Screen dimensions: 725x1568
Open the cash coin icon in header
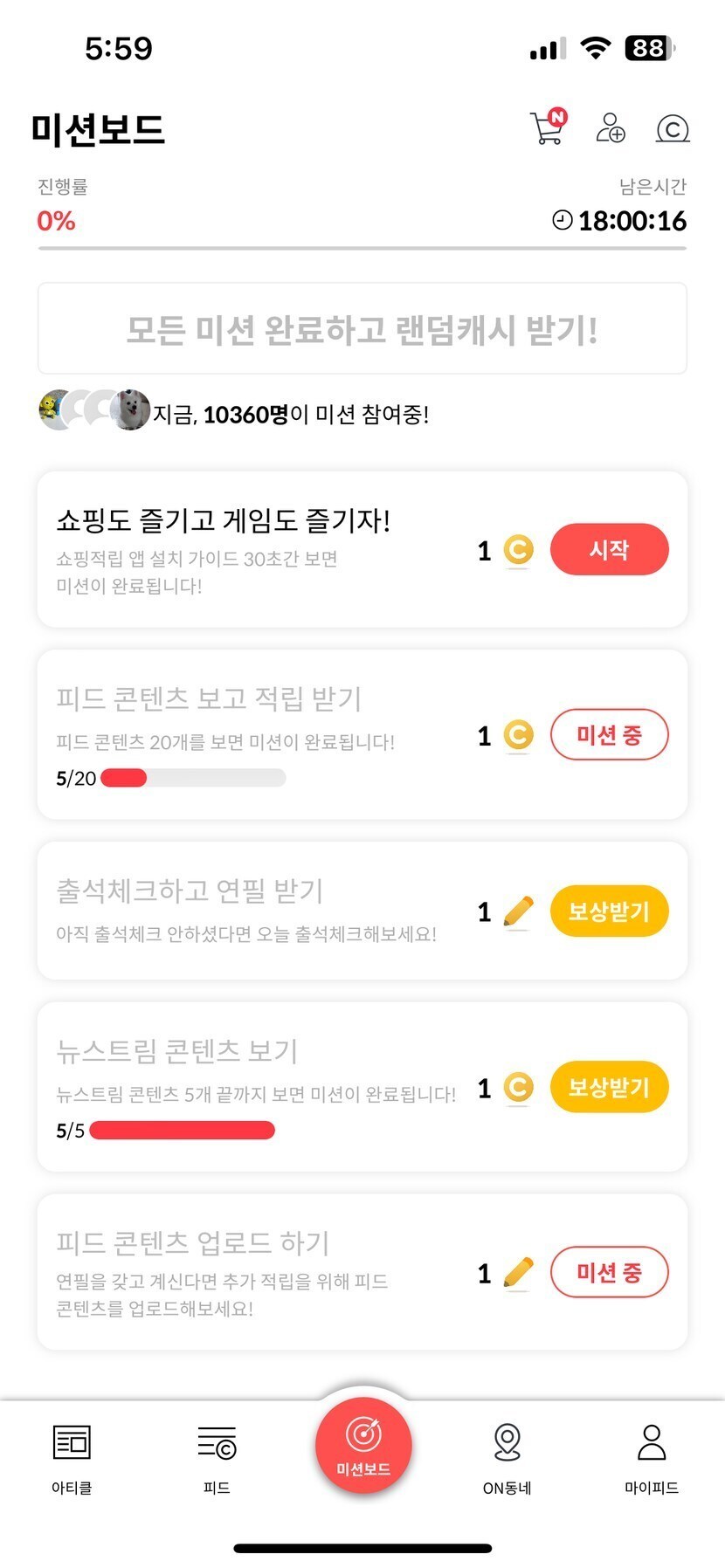pyautogui.click(x=673, y=129)
